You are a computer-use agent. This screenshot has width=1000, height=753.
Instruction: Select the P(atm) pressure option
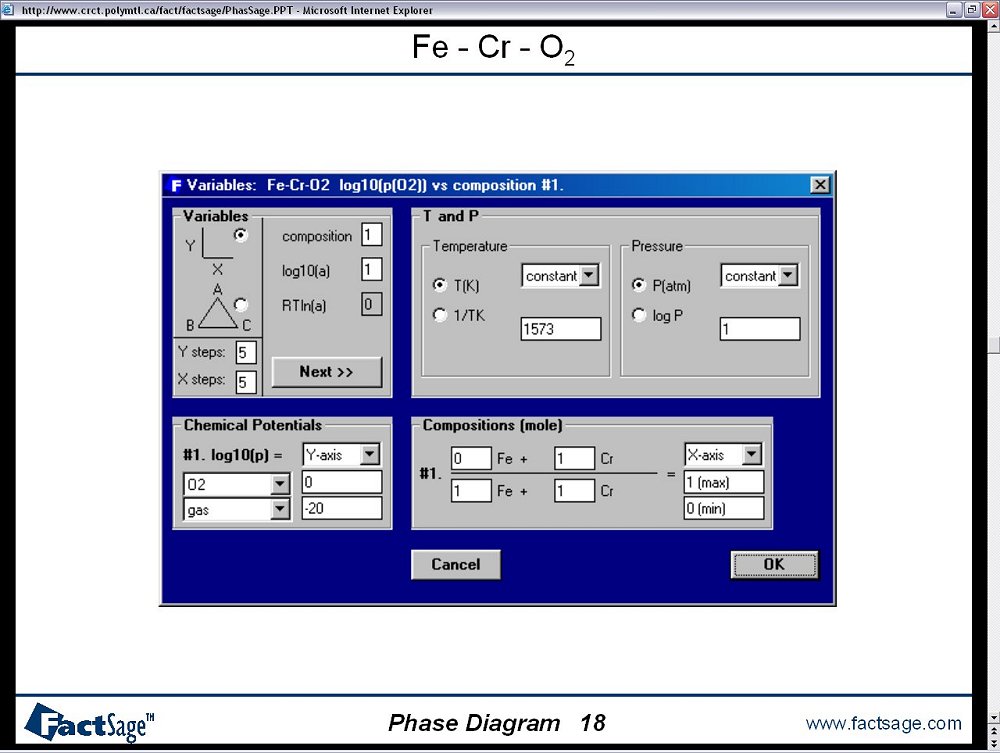point(640,285)
